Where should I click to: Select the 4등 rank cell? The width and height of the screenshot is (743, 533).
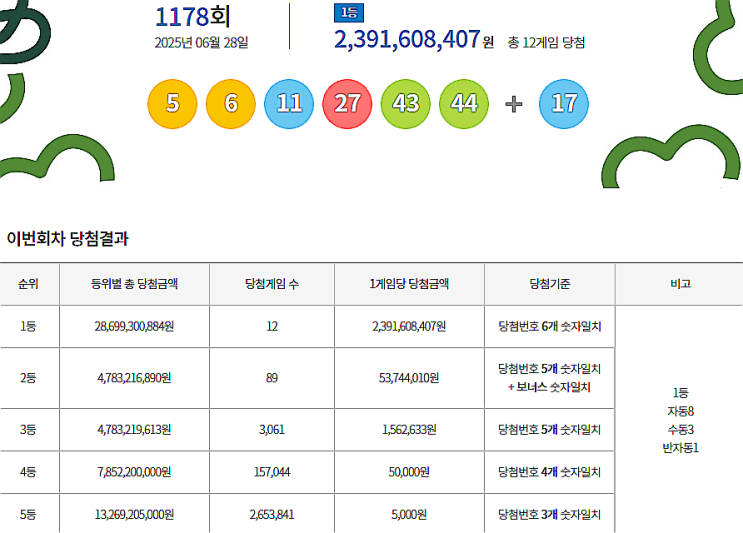pos(28,472)
